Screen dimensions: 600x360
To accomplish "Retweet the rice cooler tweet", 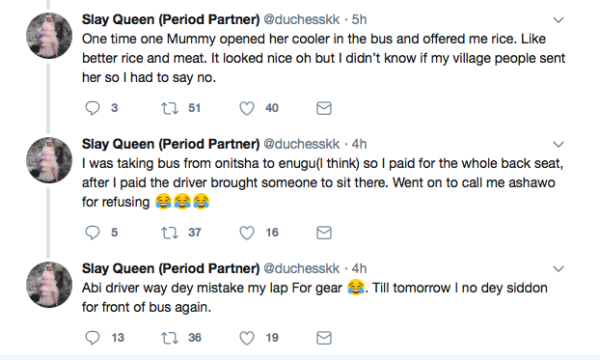I will [170, 108].
